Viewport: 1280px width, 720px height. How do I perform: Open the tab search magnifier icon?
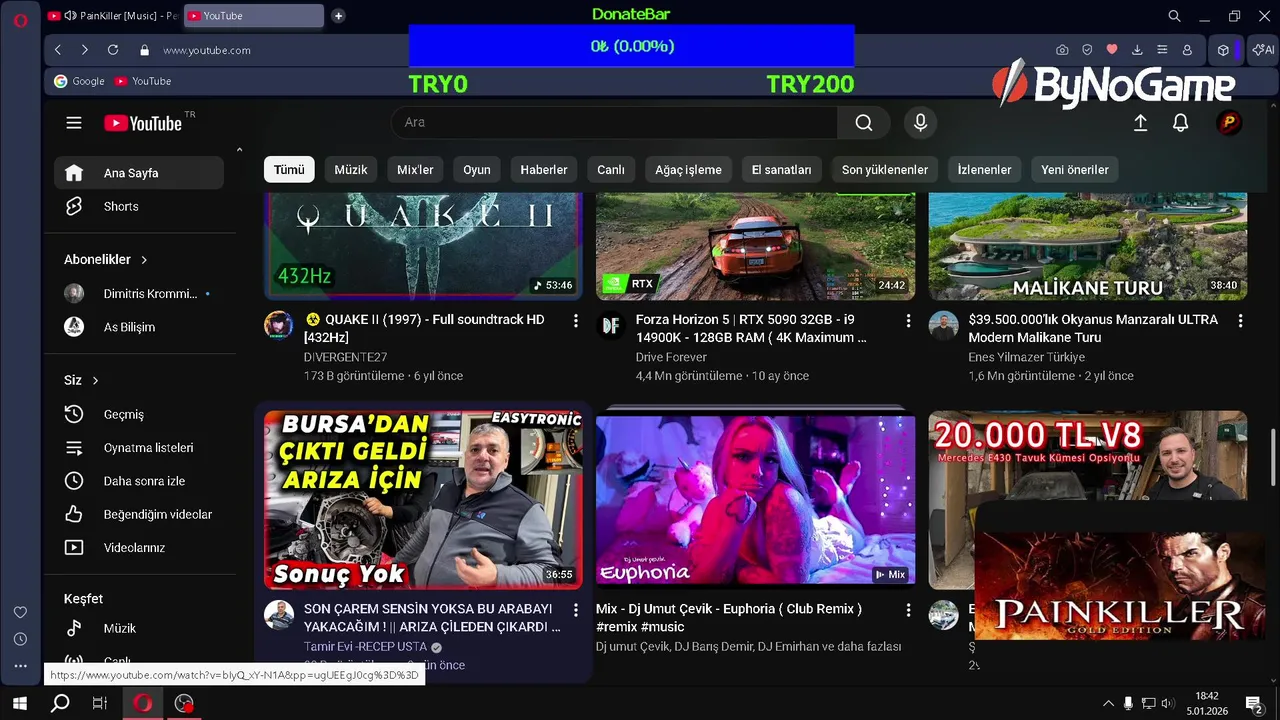tap(1175, 16)
